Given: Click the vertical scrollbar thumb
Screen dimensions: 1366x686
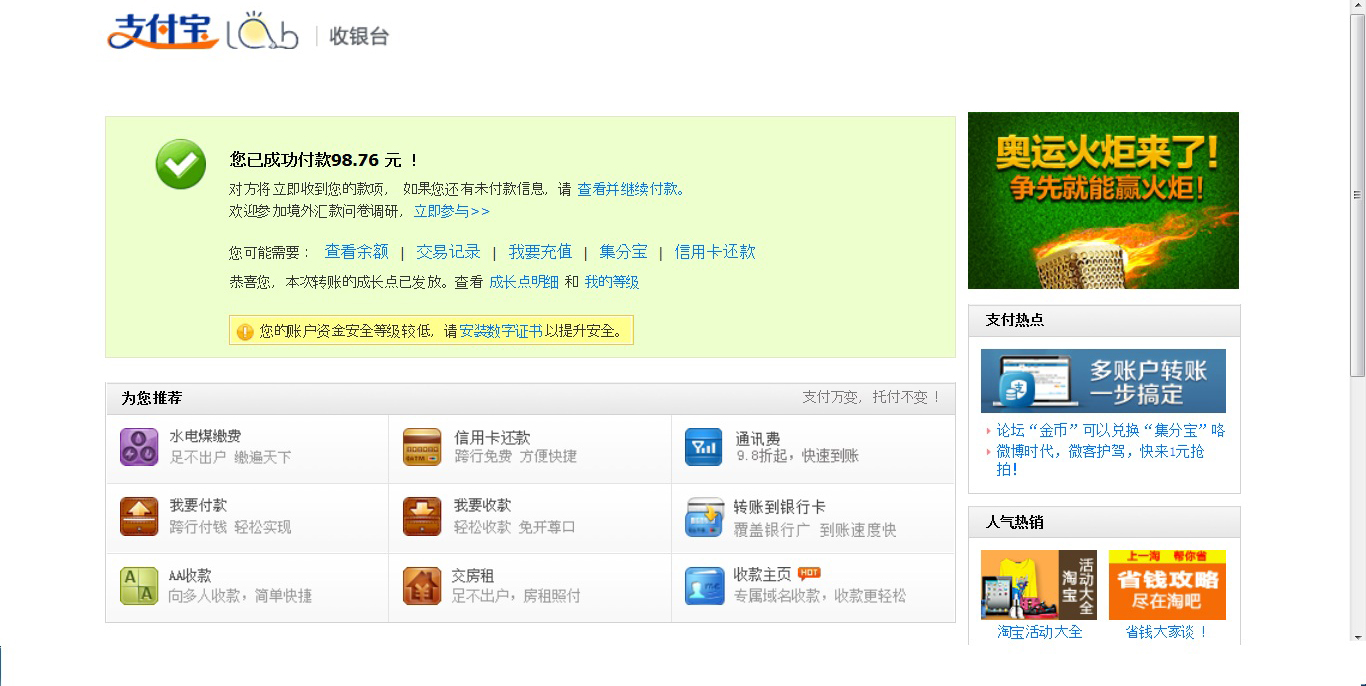Looking at the screenshot, I should [1357, 195].
